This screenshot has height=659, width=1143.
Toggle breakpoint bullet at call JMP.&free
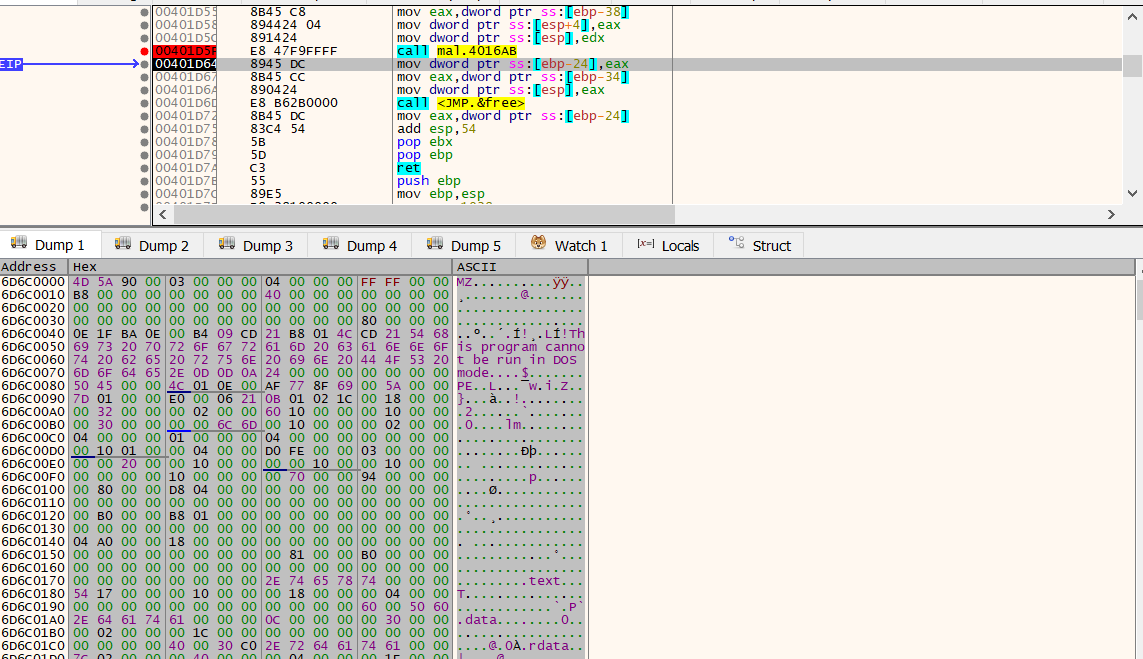145,103
